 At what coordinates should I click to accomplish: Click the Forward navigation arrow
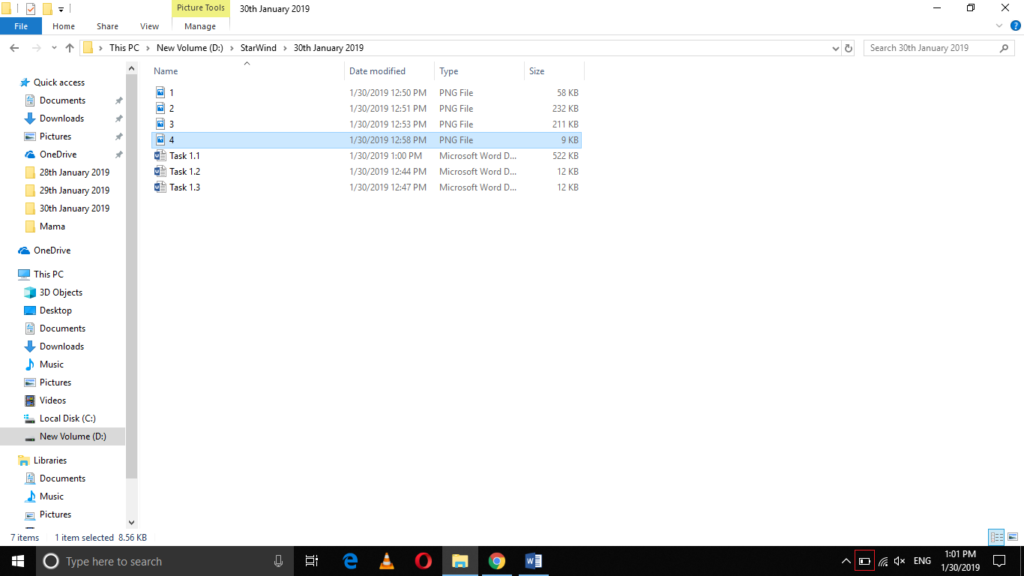tap(37, 48)
